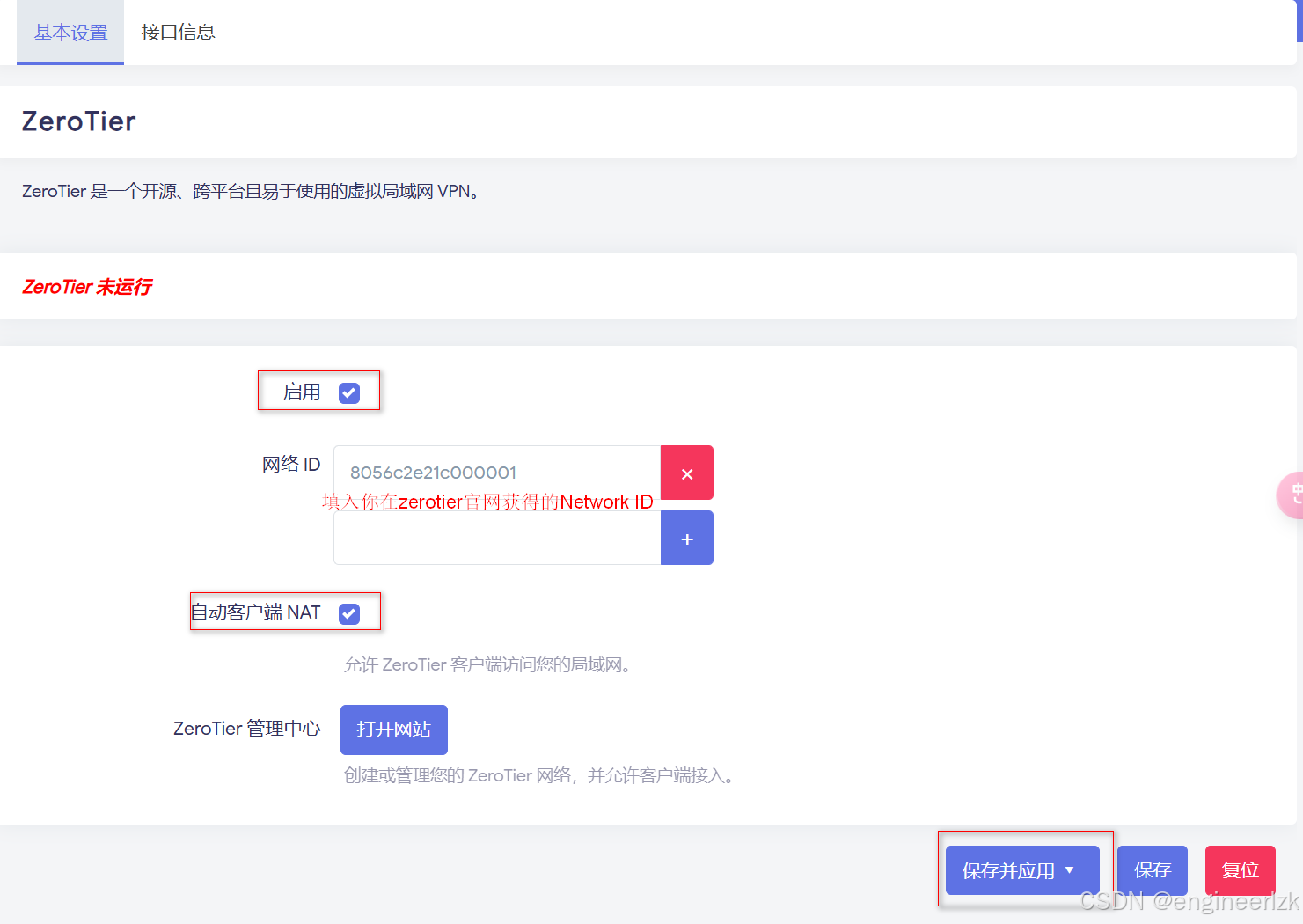Image resolution: width=1303 pixels, height=924 pixels.
Task: Add a new network ID with plus button
Action: pyautogui.click(x=687, y=539)
